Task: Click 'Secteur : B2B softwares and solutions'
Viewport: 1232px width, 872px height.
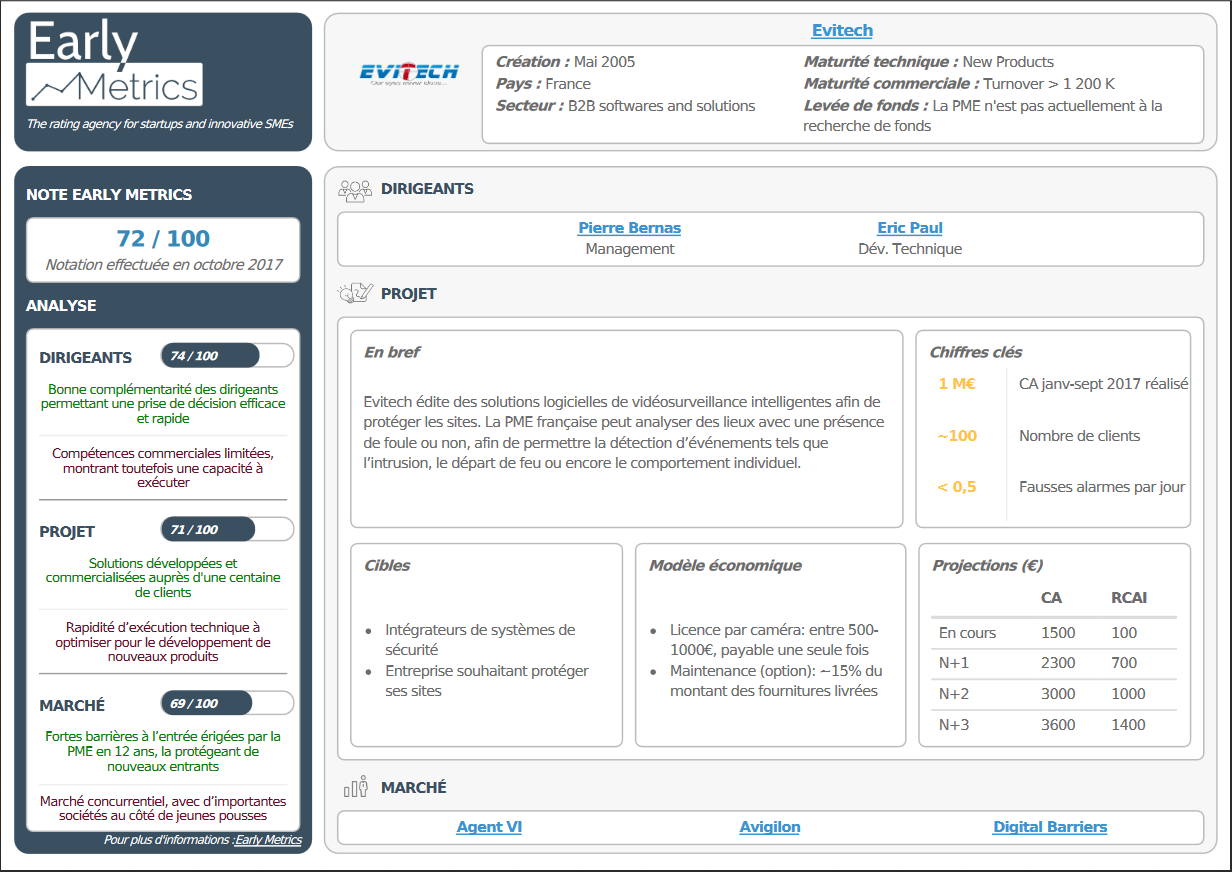Action: [626, 106]
